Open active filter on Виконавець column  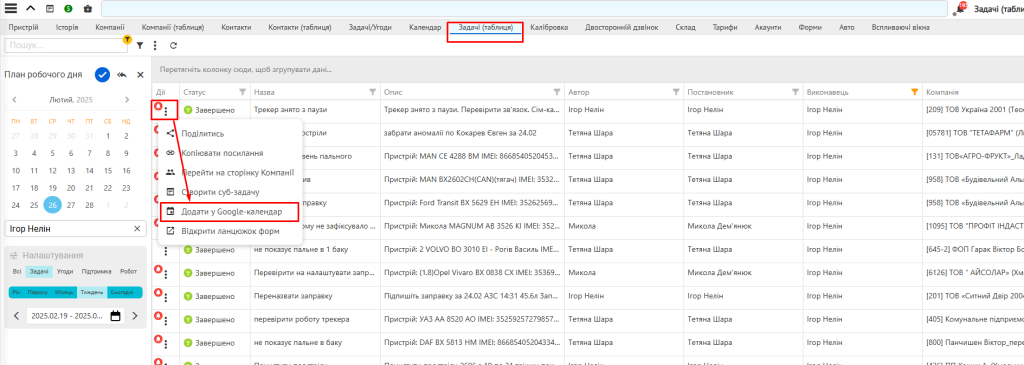click(x=914, y=92)
